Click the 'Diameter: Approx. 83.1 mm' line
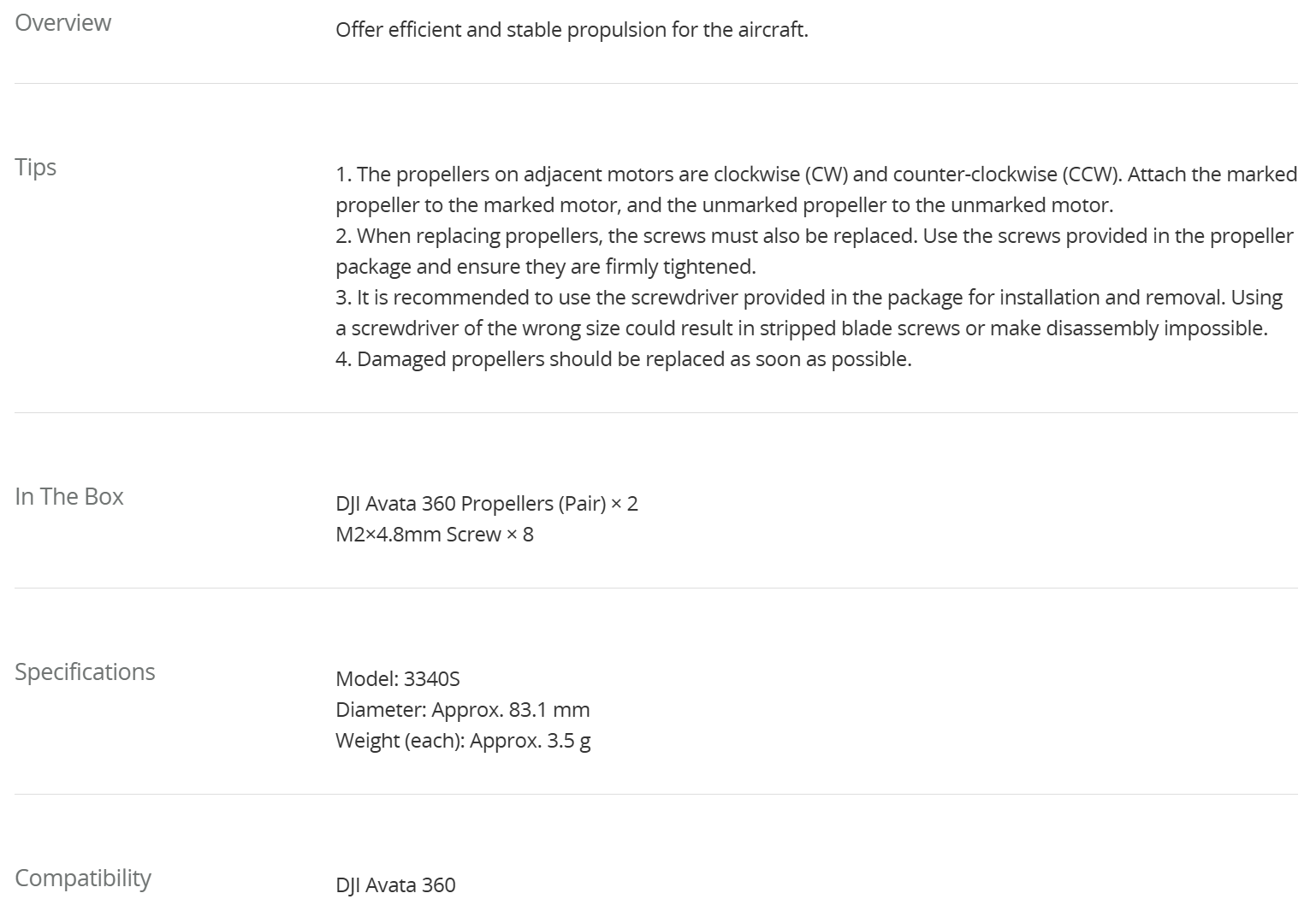This screenshot has height=905, width=1316. pyautogui.click(x=462, y=710)
